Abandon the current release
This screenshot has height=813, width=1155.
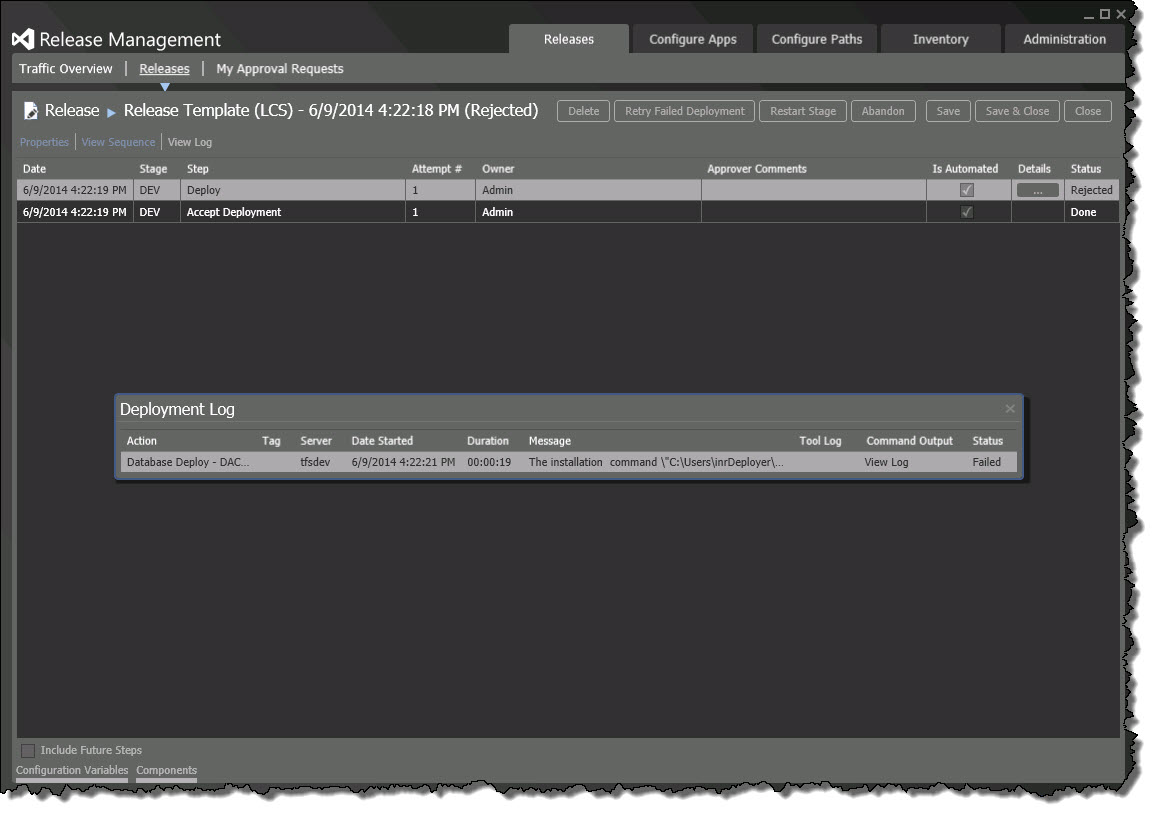883,111
